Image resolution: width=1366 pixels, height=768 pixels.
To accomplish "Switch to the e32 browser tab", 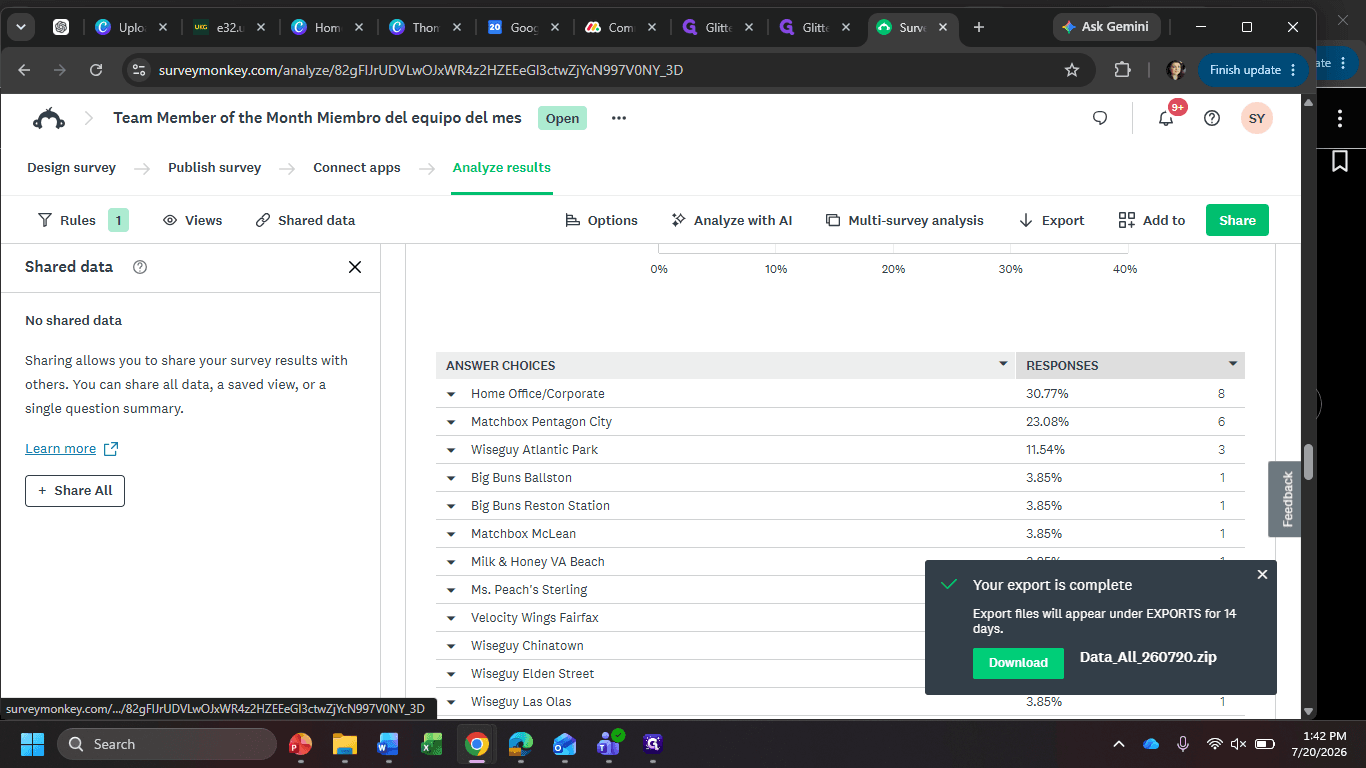I will click(x=230, y=27).
